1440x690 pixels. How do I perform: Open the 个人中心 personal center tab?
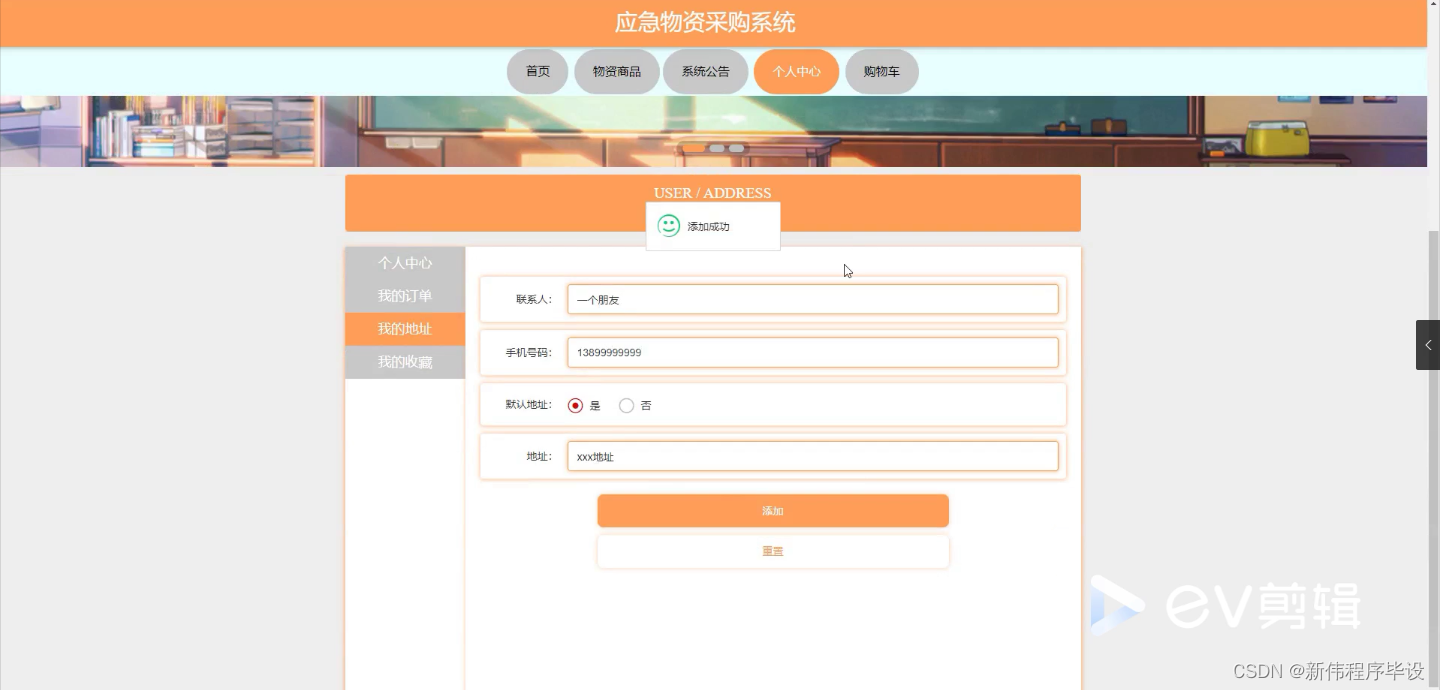pyautogui.click(x=796, y=71)
